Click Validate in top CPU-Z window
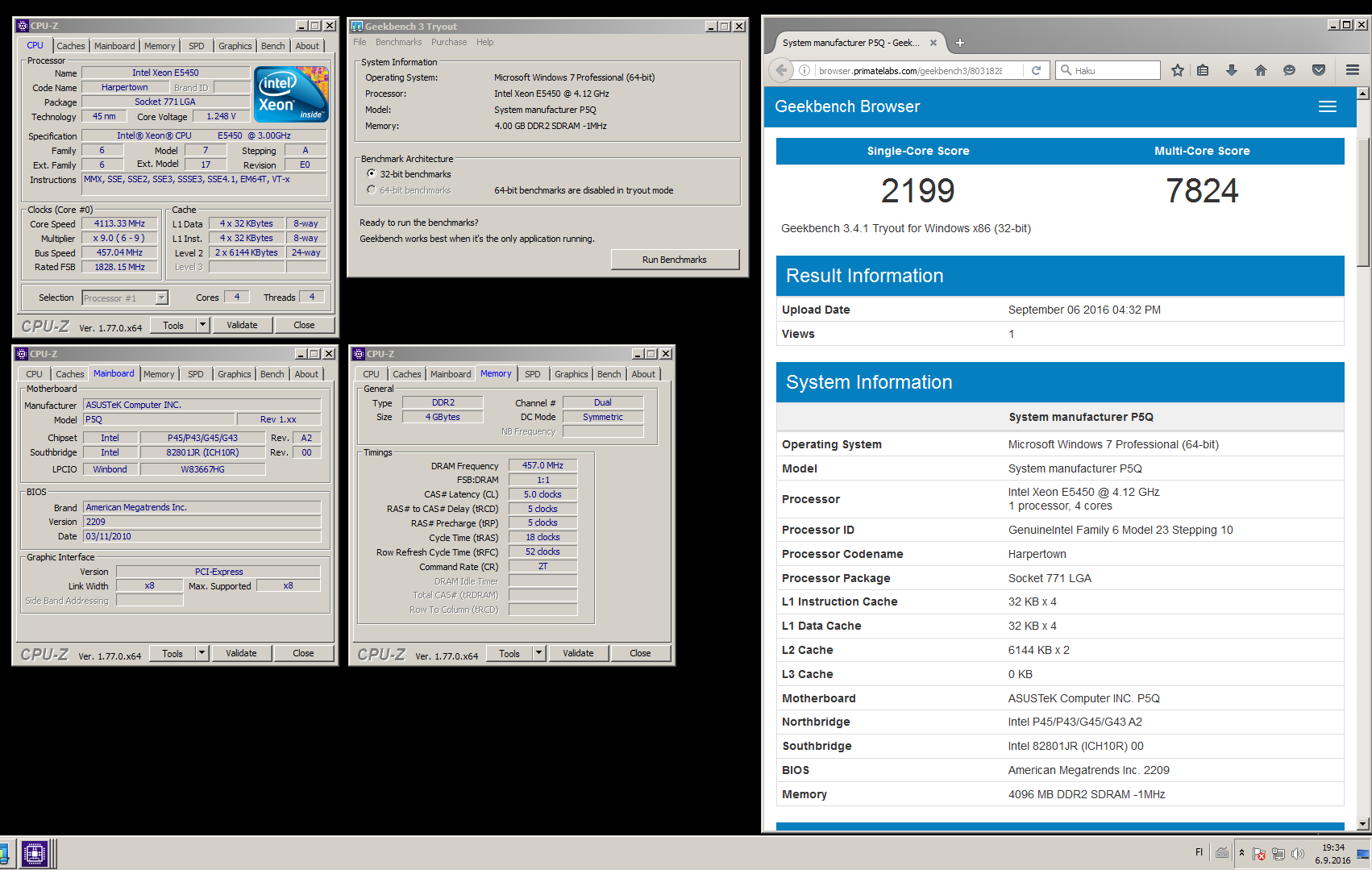 click(x=242, y=325)
